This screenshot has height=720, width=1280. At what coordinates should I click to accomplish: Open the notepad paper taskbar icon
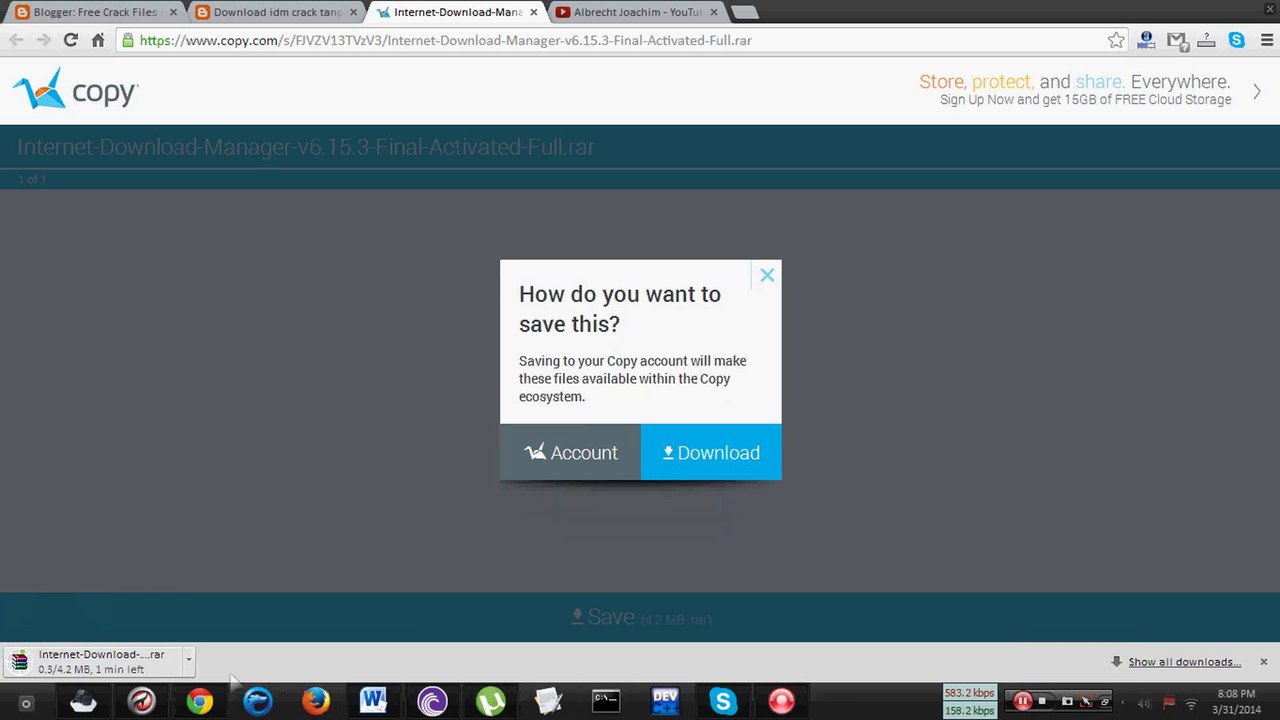(548, 702)
